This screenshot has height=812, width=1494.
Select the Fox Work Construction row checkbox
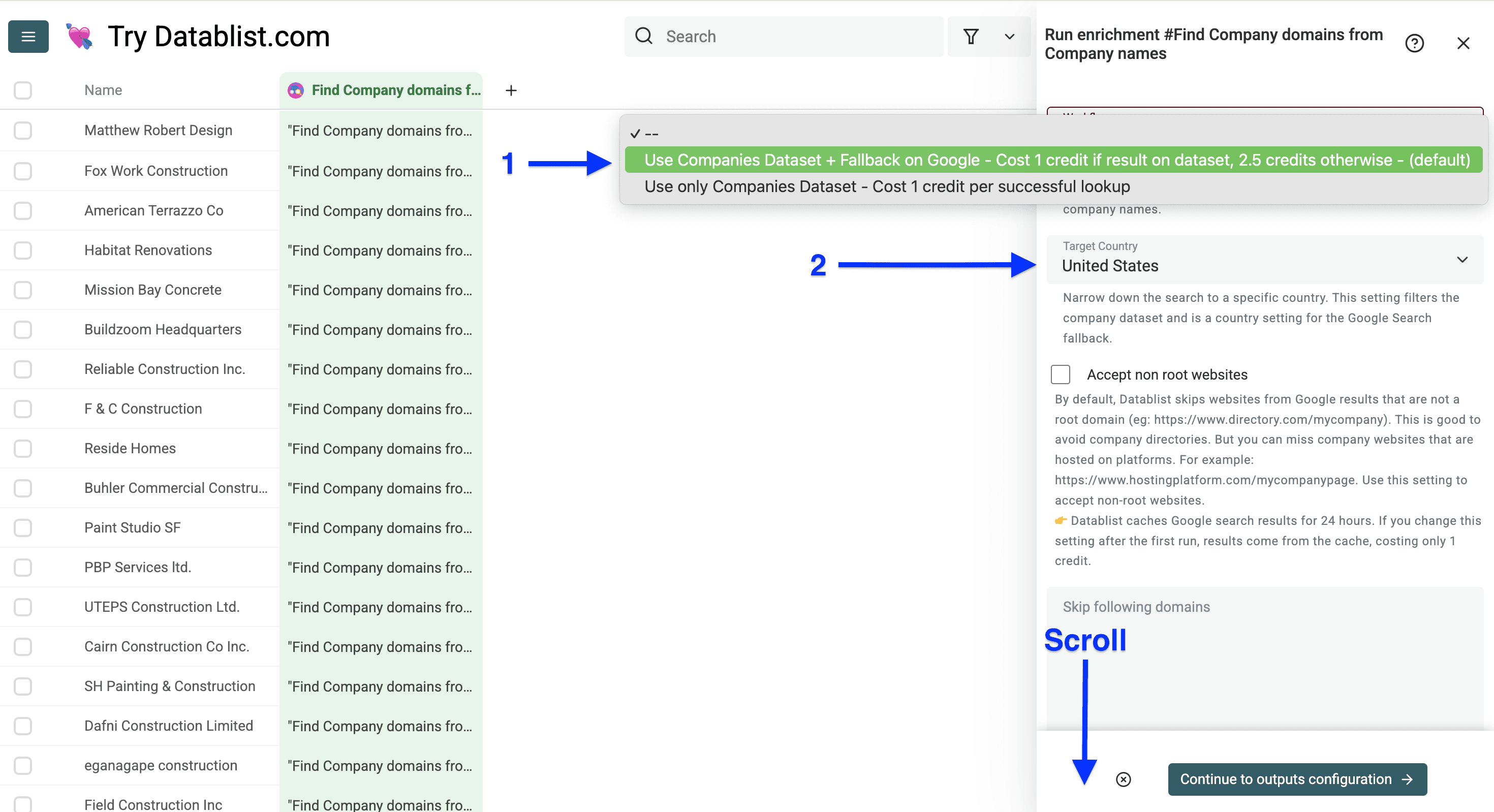coord(23,171)
